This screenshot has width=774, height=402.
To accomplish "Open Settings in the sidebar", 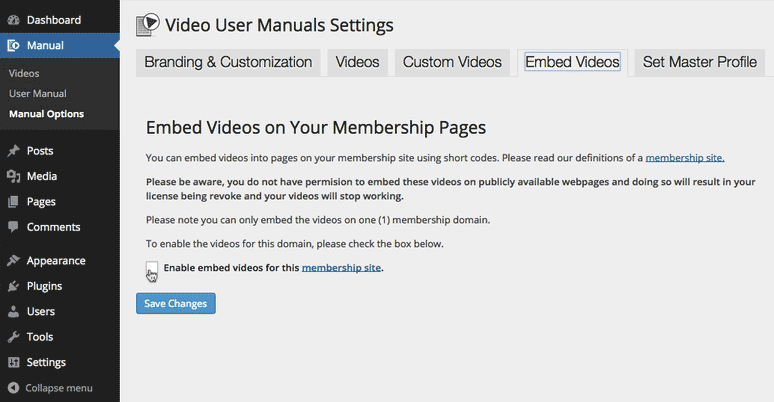I will pyautogui.click(x=46, y=362).
